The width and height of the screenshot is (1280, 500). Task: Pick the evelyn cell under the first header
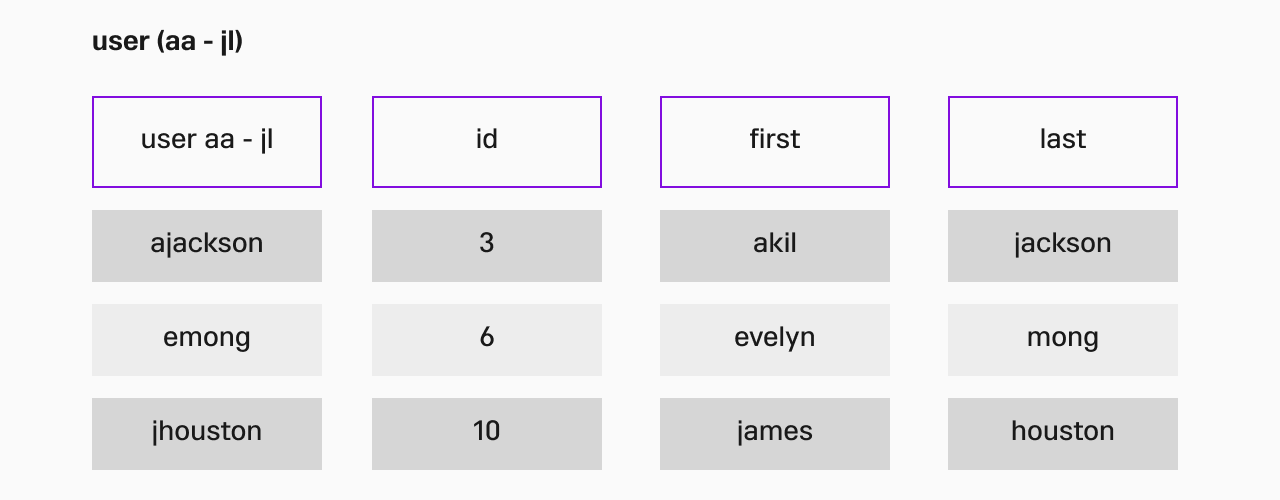pyautogui.click(x=775, y=340)
